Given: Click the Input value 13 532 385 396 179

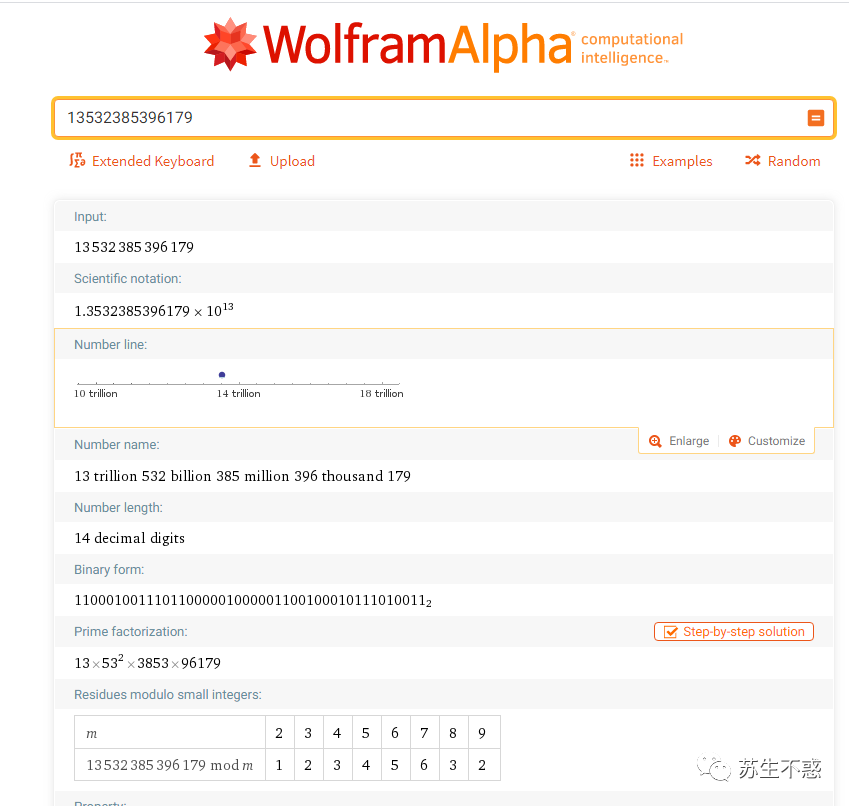Looking at the screenshot, I should pos(134,247).
